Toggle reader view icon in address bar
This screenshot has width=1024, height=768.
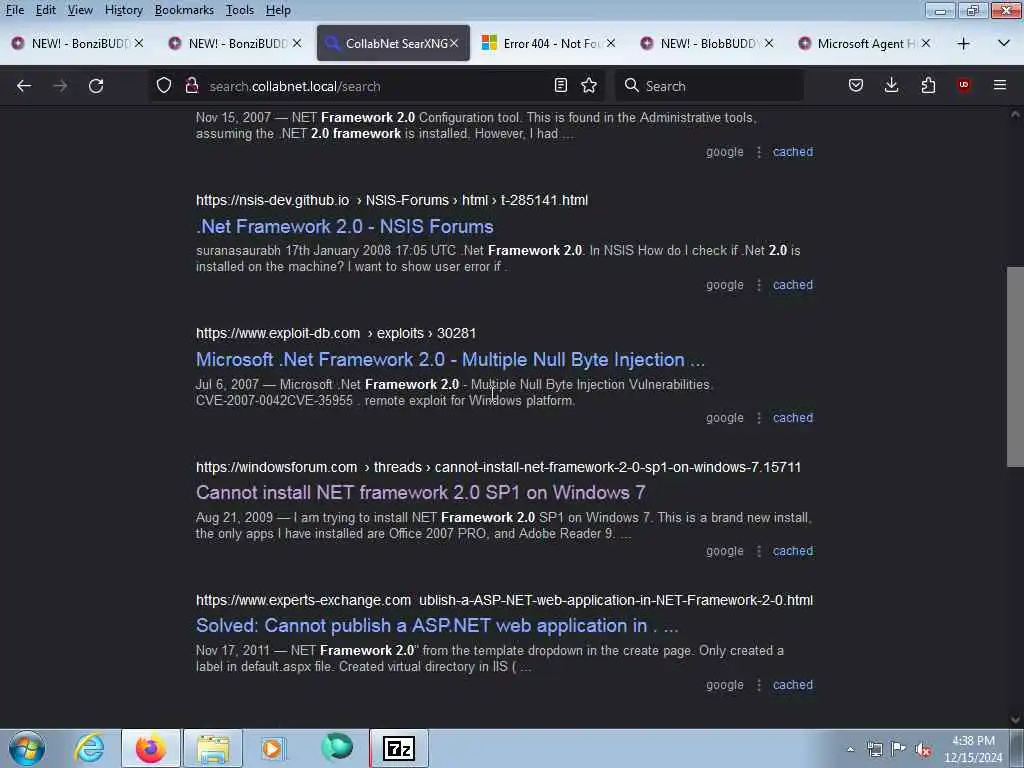click(560, 86)
